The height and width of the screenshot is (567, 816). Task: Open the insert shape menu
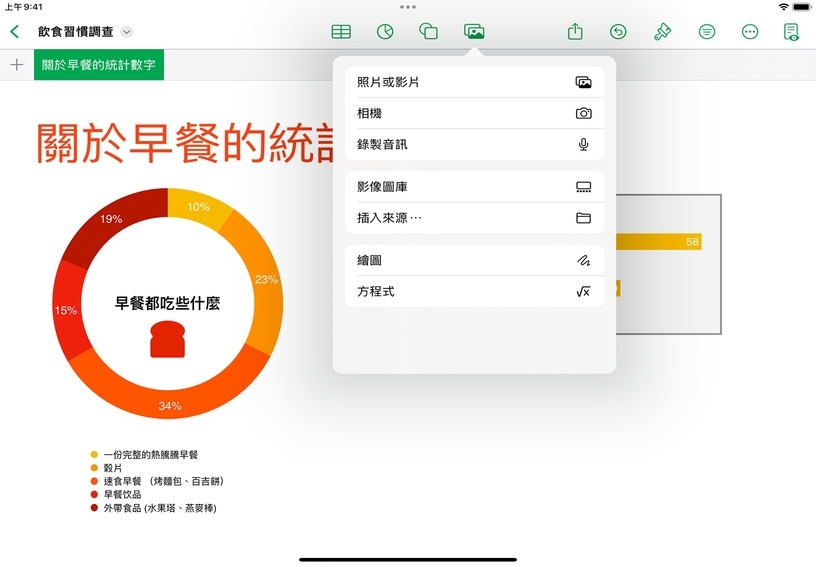point(428,32)
